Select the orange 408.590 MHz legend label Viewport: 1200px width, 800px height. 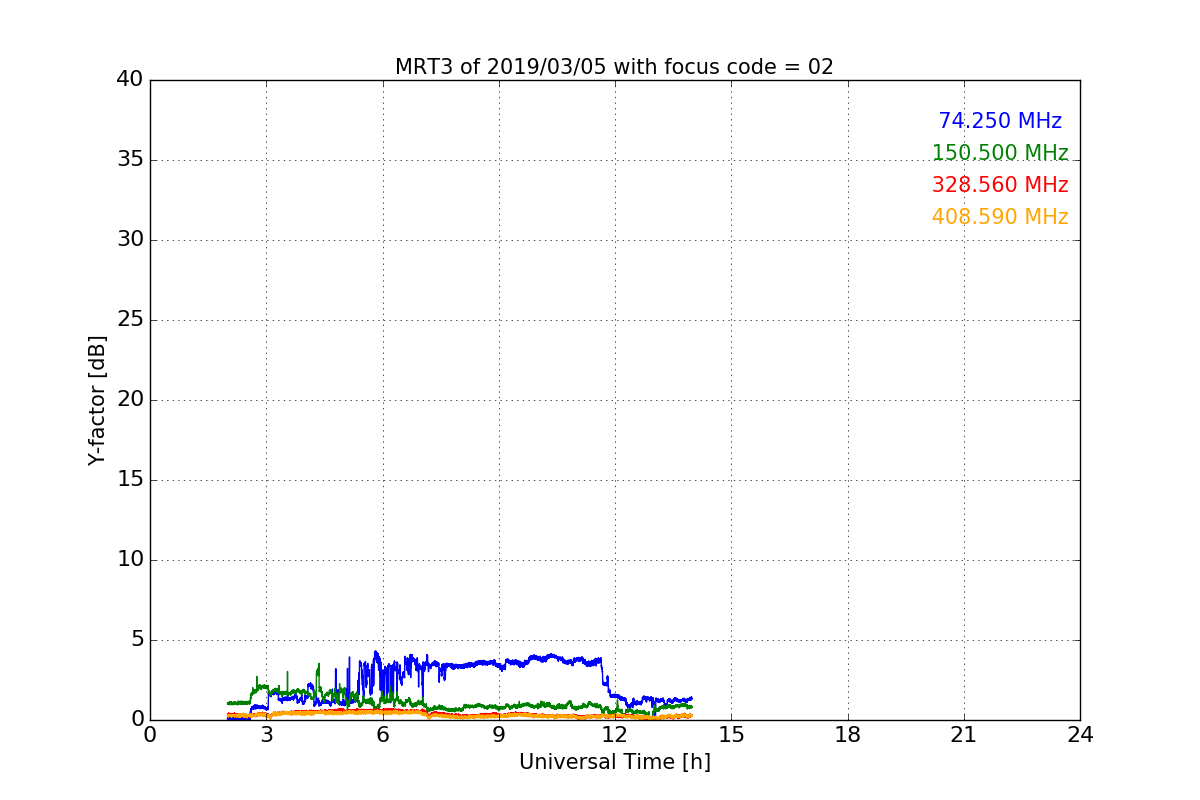1000,217
